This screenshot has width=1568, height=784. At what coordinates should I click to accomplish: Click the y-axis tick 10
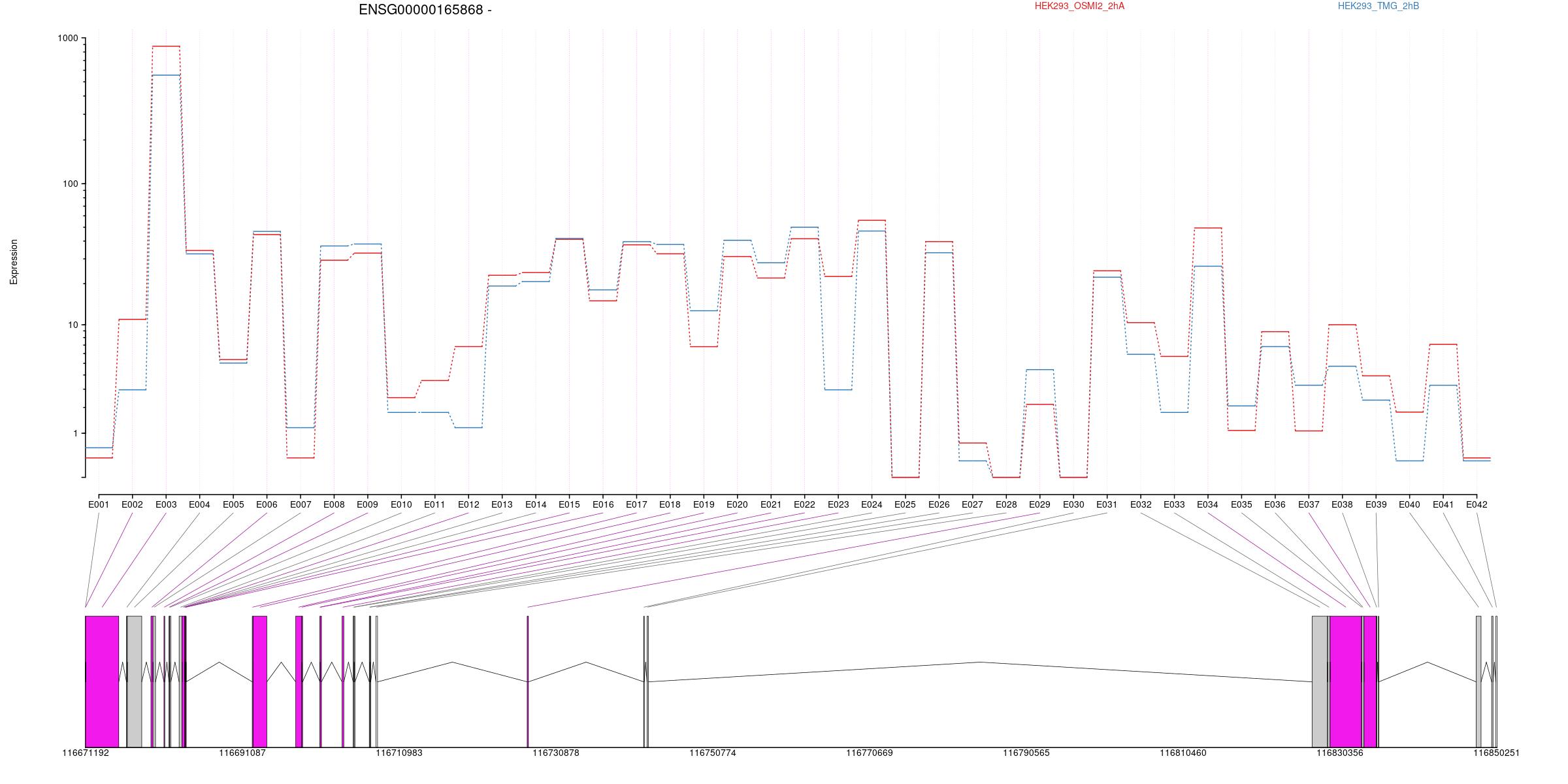point(73,325)
